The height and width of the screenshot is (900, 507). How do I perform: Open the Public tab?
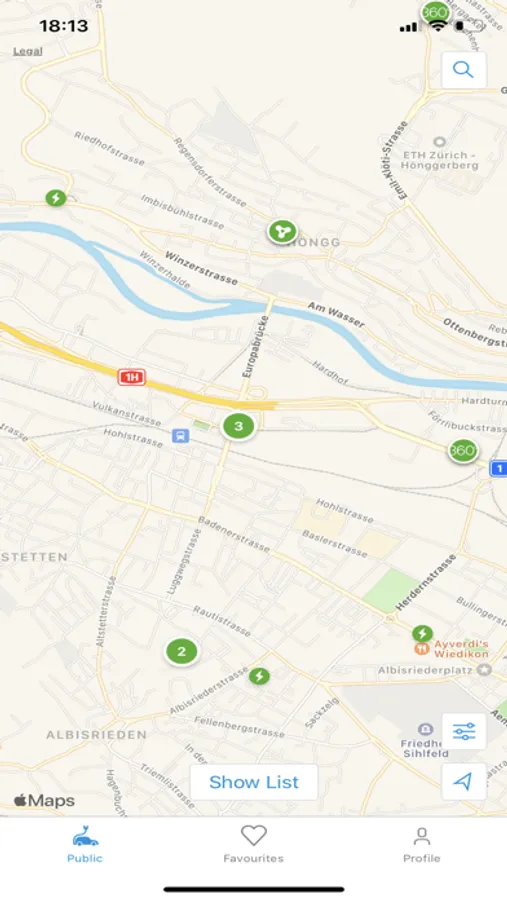[85, 844]
